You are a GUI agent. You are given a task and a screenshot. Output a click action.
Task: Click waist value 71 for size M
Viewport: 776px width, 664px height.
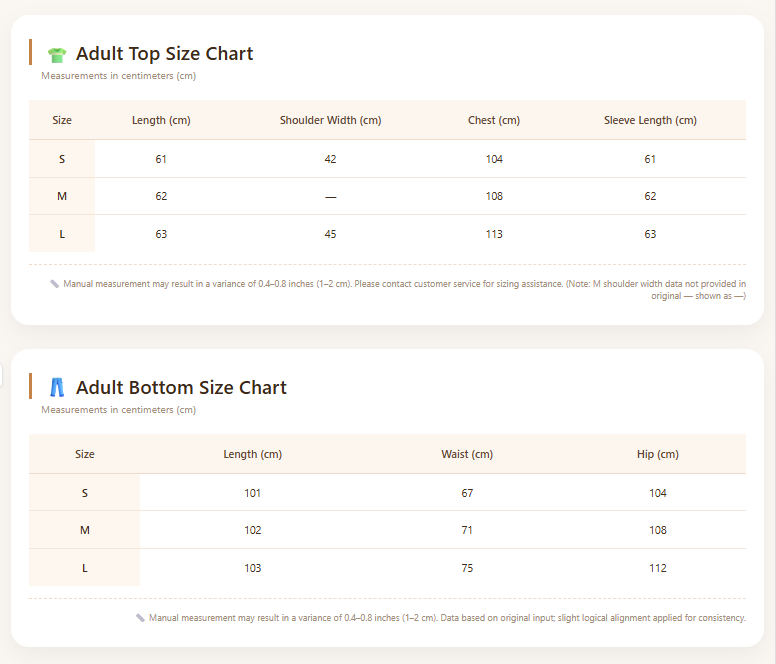pos(467,530)
